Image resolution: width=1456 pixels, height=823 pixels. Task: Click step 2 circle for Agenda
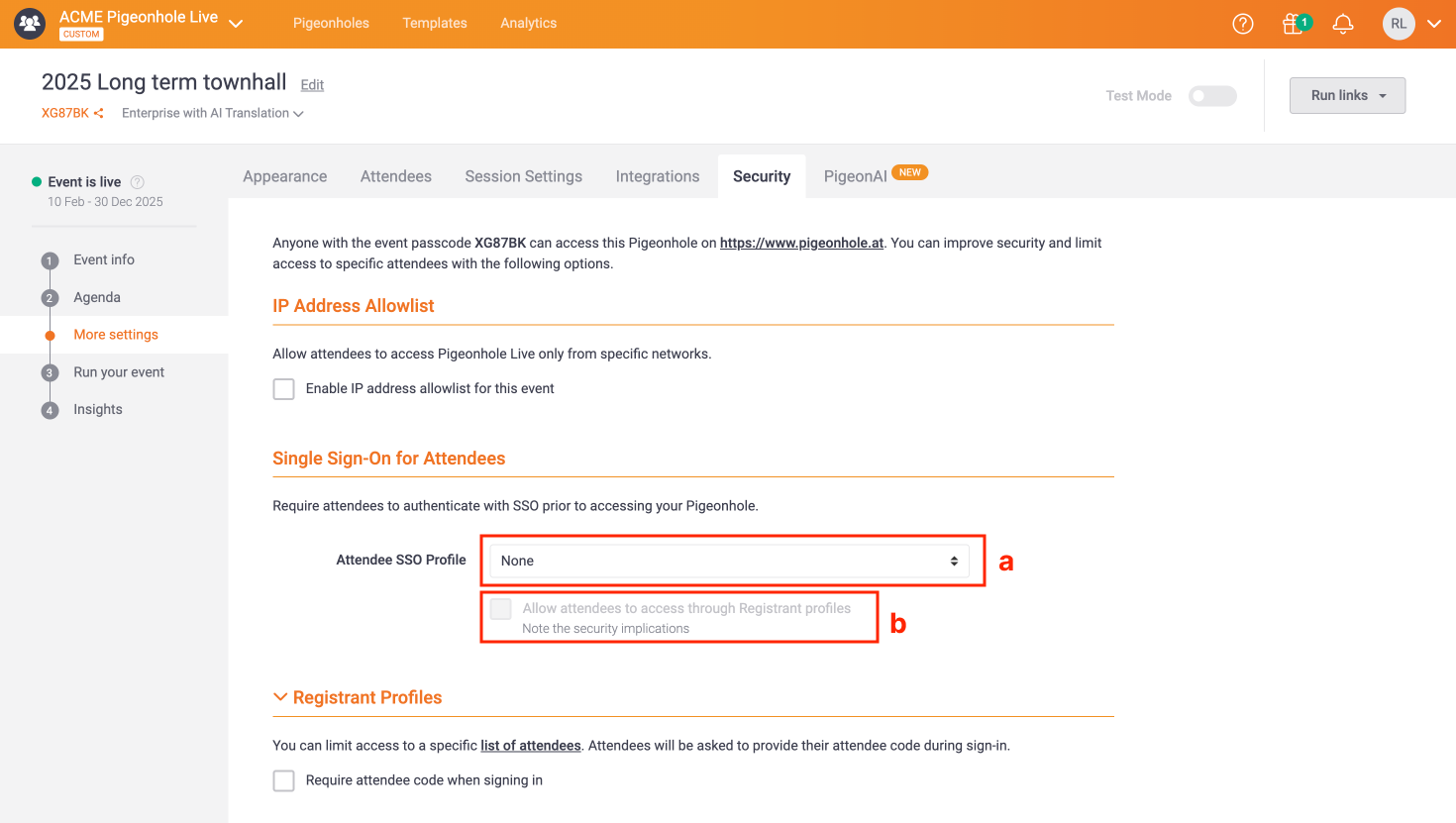(x=50, y=298)
